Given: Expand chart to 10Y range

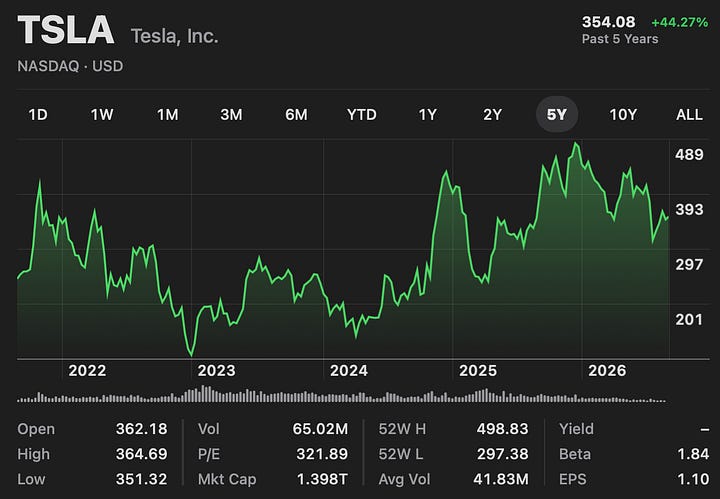Looking at the screenshot, I should (x=623, y=114).
